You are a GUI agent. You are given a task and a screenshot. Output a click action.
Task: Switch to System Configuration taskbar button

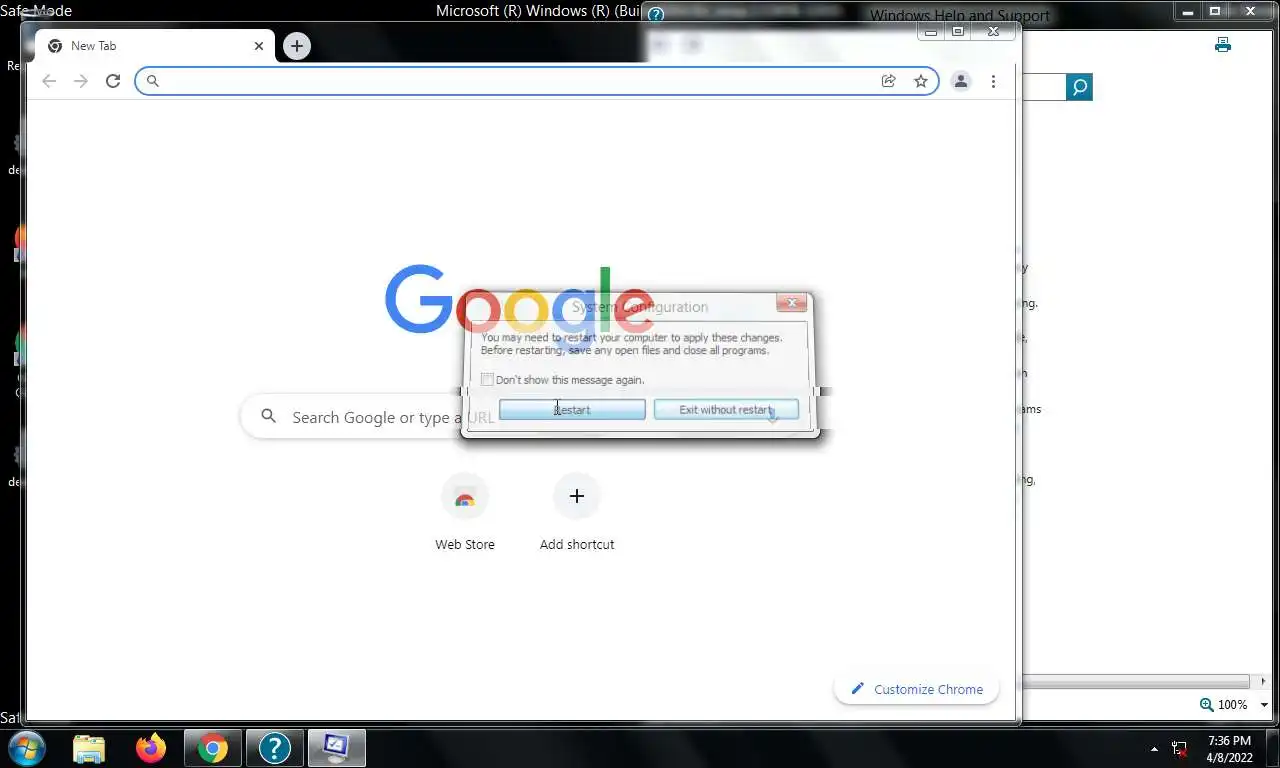click(336, 748)
